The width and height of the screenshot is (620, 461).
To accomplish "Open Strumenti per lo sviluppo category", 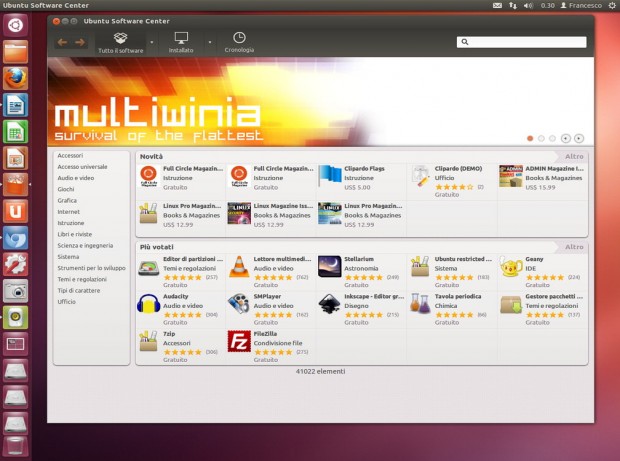I will point(91,268).
